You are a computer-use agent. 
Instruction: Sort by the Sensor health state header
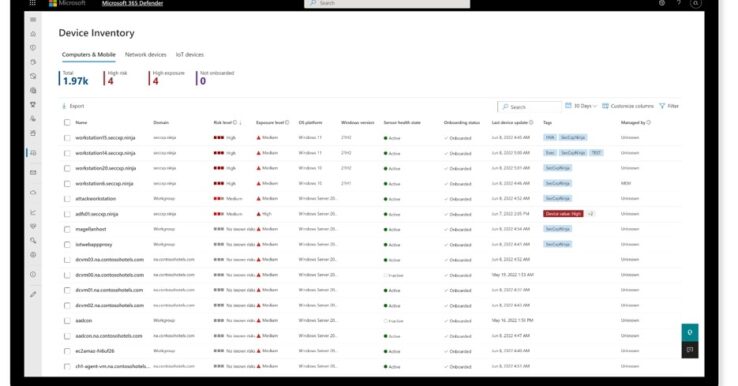tap(402, 122)
